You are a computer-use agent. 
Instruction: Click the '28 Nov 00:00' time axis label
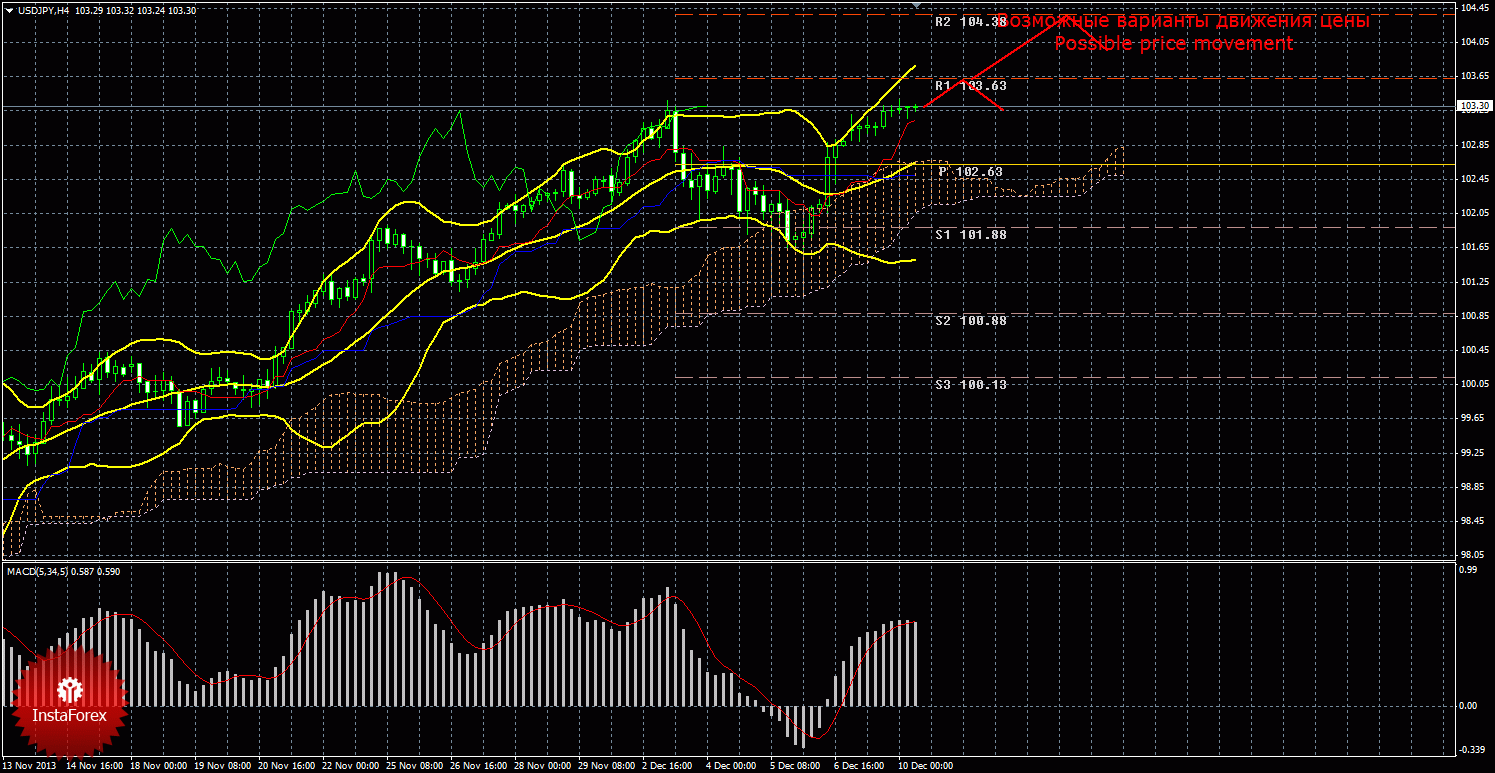coord(542,766)
